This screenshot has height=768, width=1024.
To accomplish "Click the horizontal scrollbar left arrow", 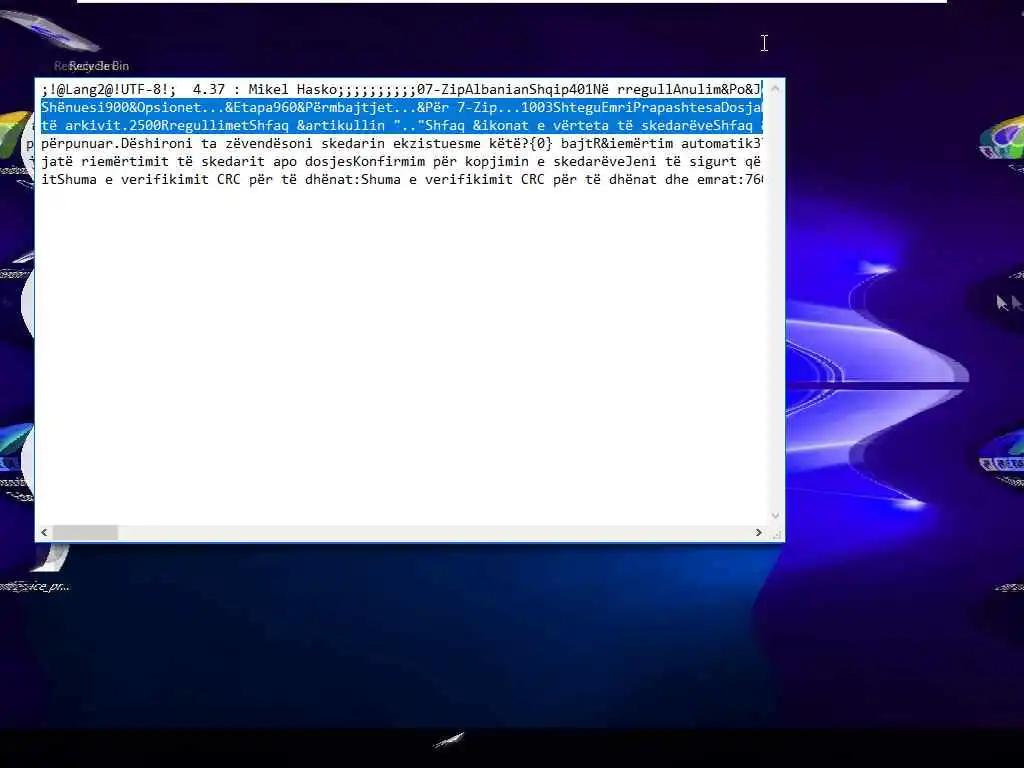I will coord(44,533).
